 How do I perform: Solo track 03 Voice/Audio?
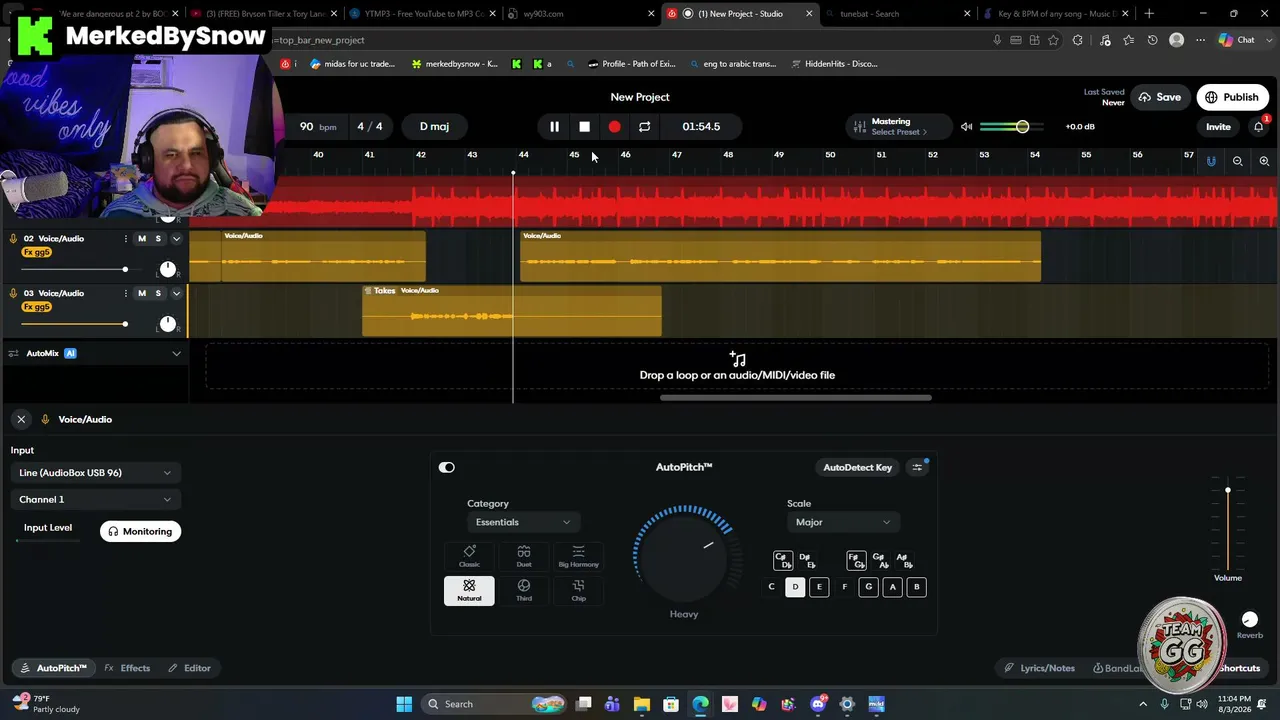[x=158, y=293]
